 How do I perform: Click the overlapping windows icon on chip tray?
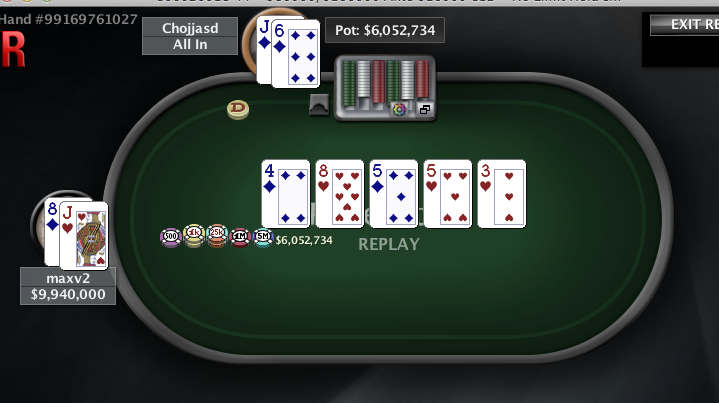pos(425,109)
